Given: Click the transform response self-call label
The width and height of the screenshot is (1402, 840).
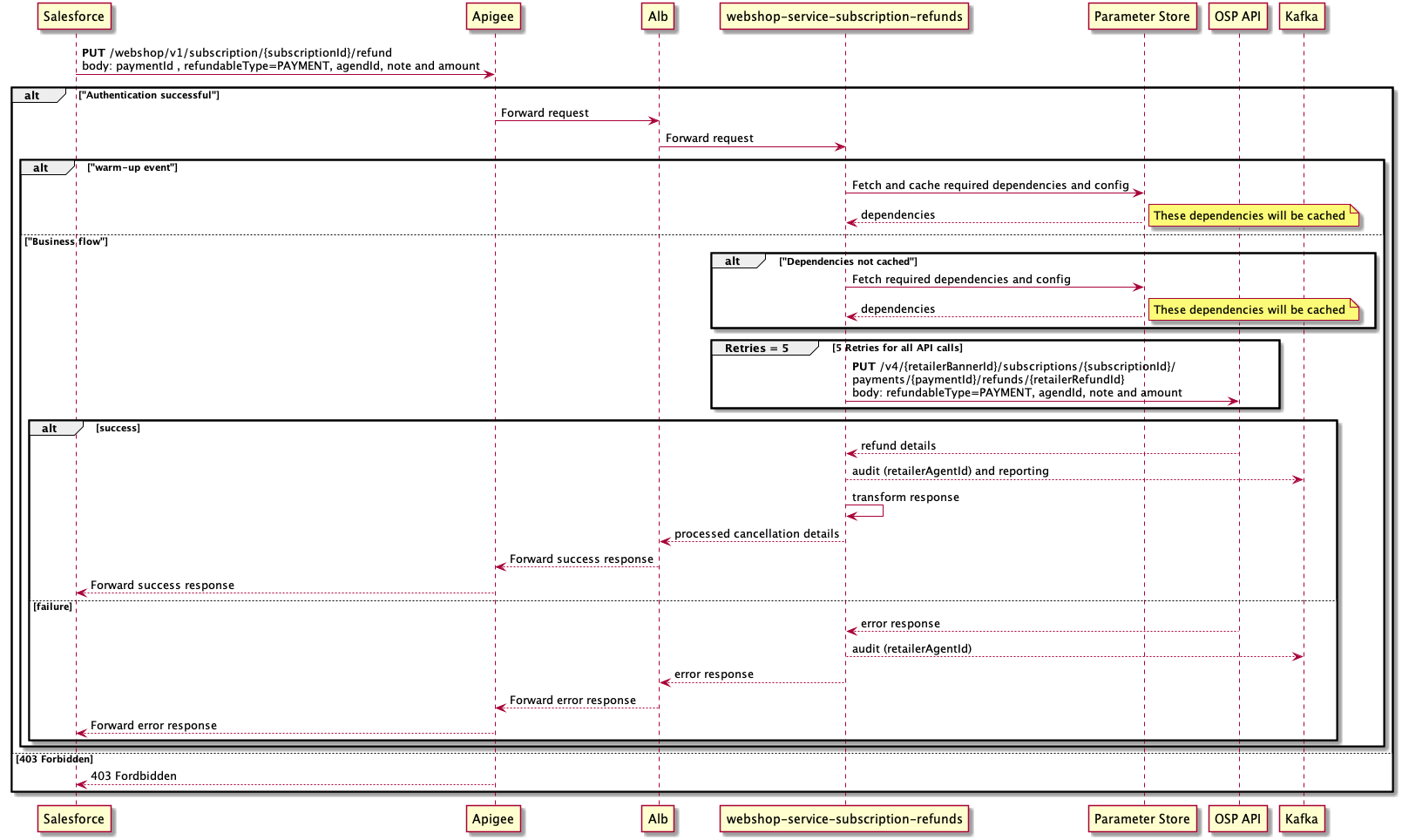Looking at the screenshot, I should pos(905,498).
